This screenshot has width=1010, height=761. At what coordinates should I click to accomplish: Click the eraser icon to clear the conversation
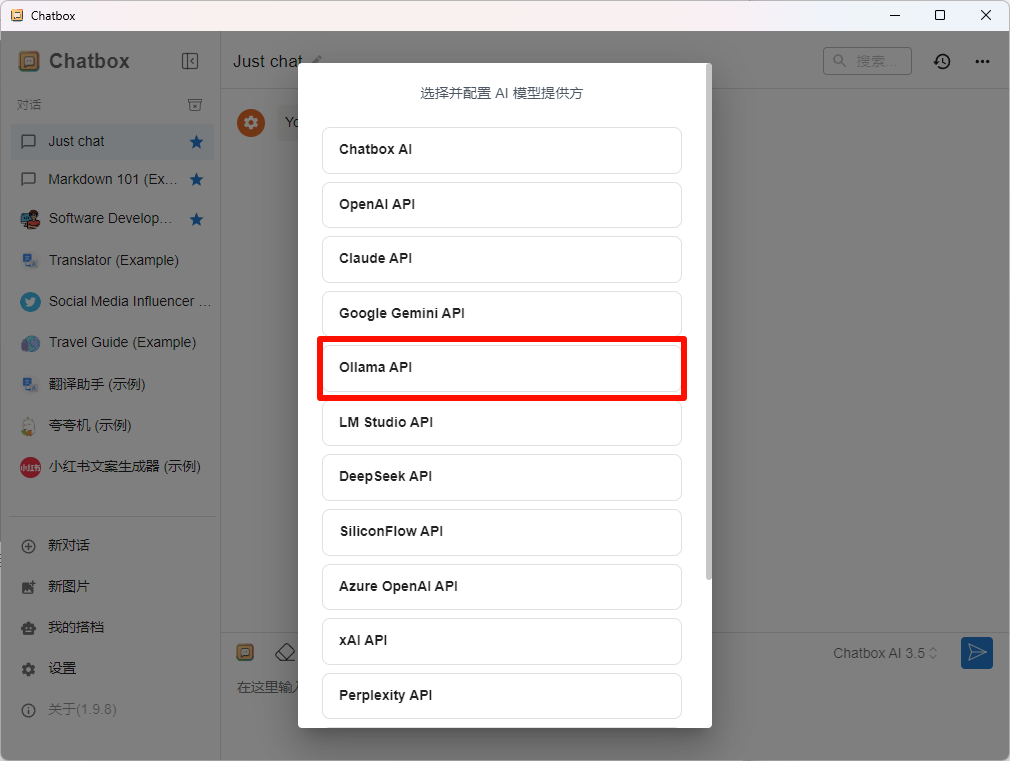pyautogui.click(x=284, y=651)
